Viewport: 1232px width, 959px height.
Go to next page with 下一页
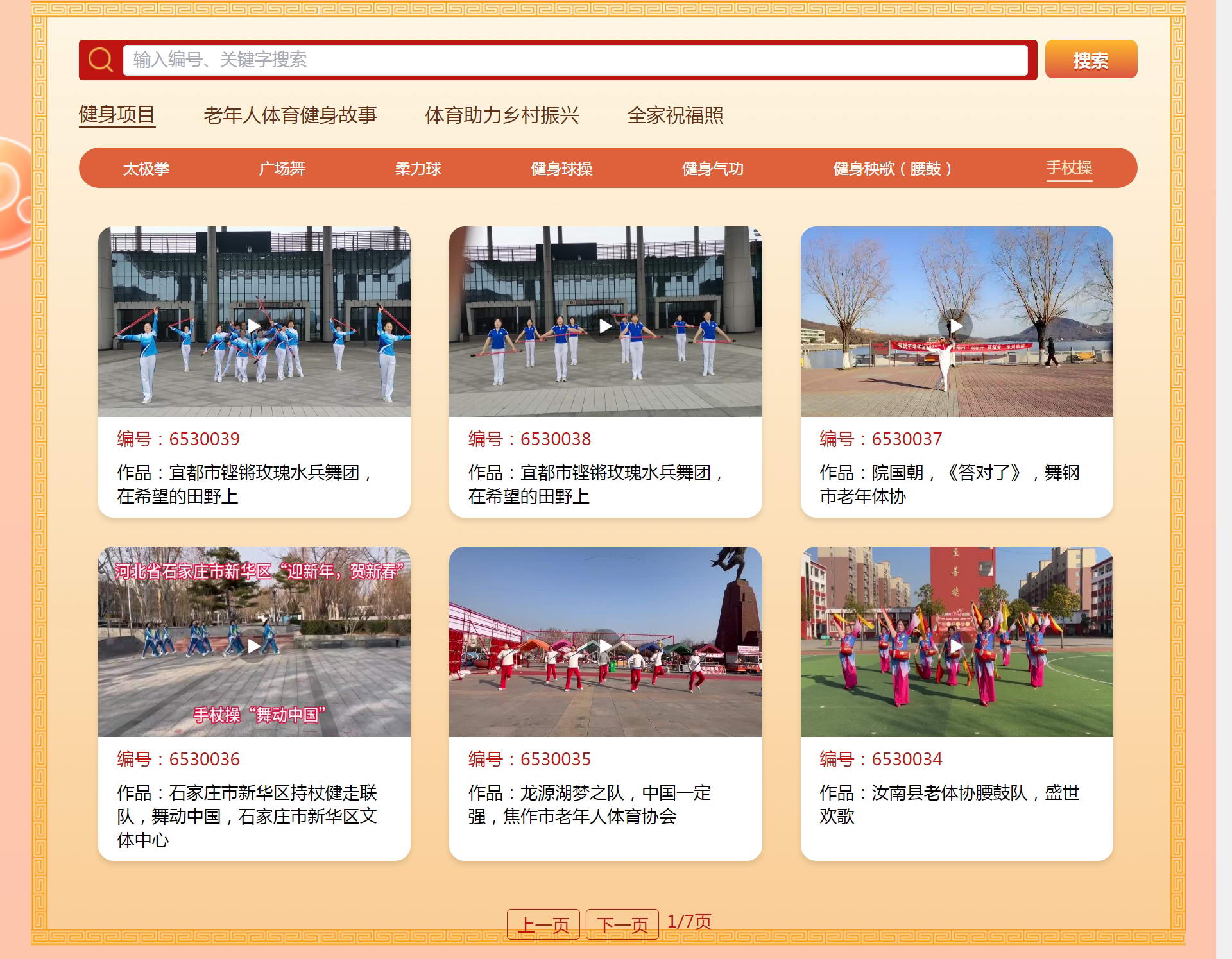click(622, 924)
